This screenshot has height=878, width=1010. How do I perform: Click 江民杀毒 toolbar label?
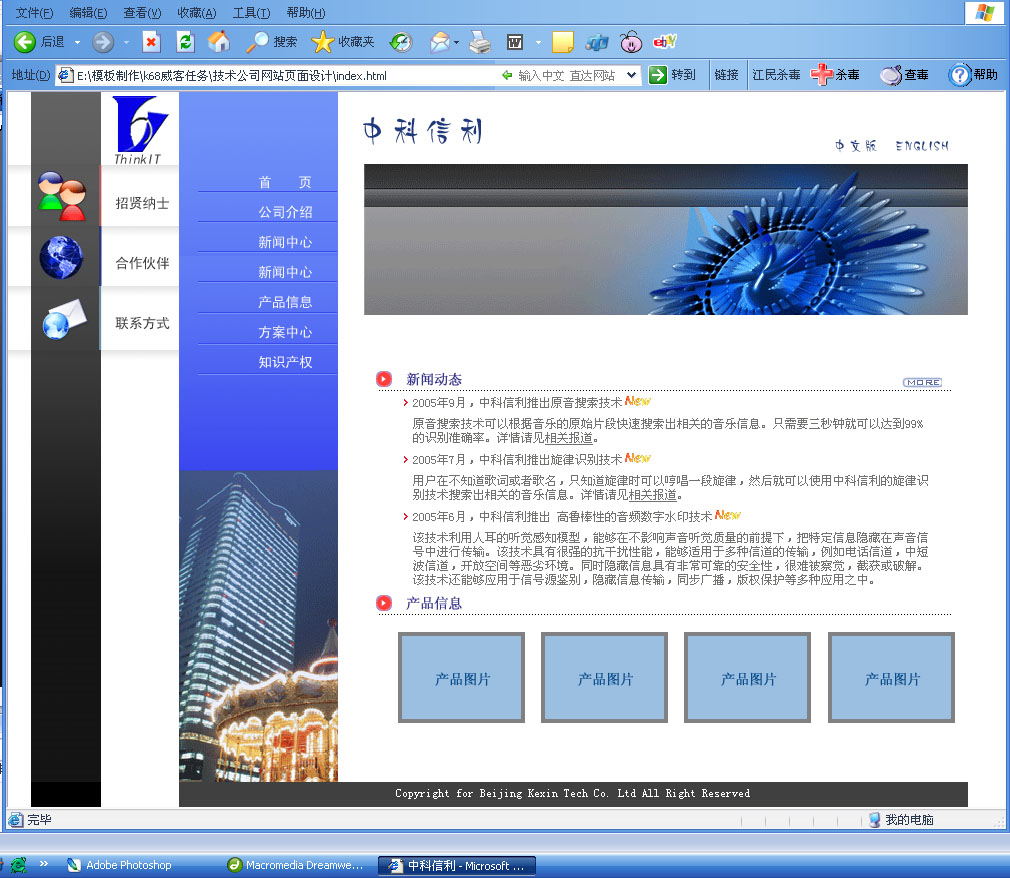coord(776,75)
